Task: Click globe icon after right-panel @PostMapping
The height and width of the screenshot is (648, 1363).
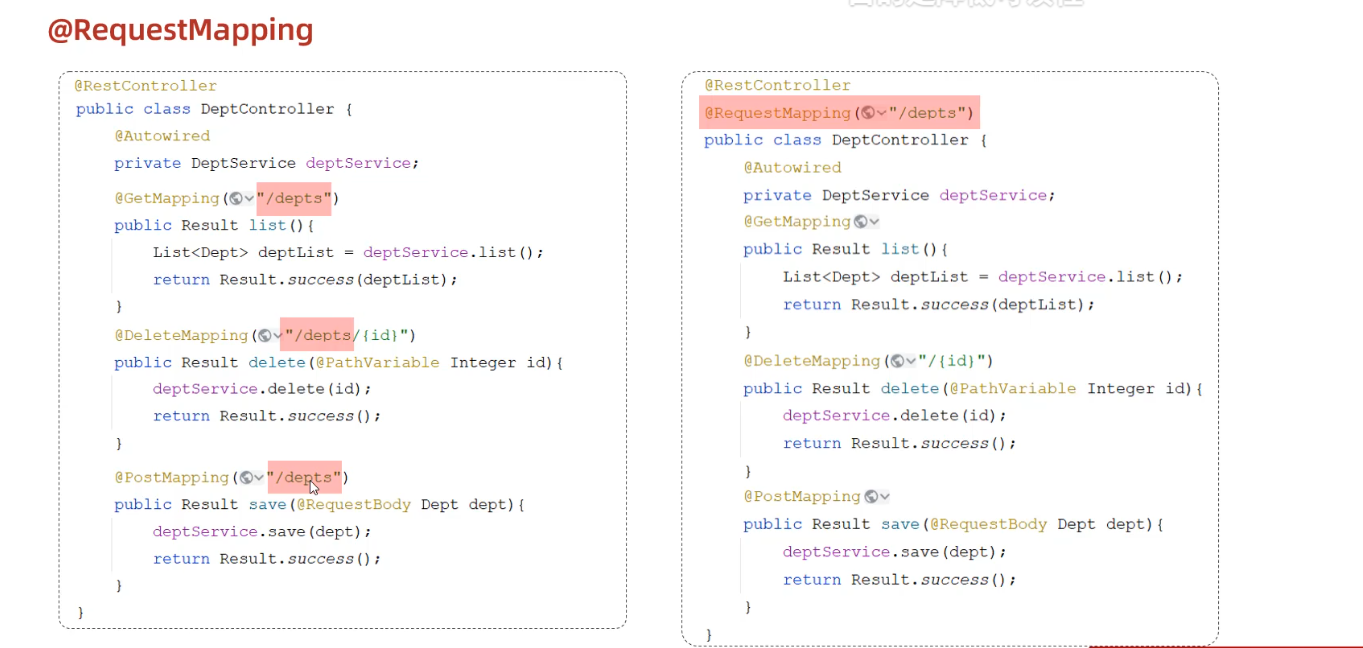Action: pyautogui.click(x=871, y=496)
